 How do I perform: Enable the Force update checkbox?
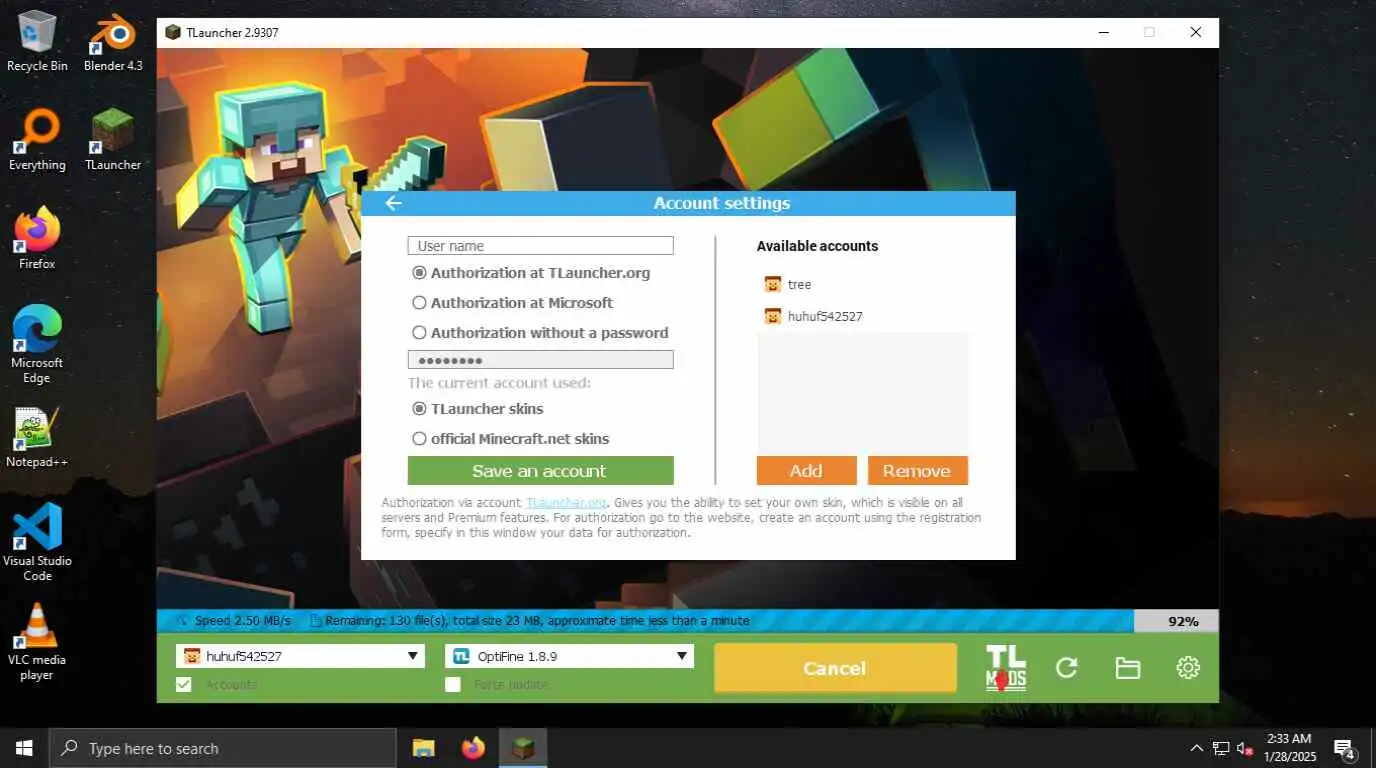(453, 684)
